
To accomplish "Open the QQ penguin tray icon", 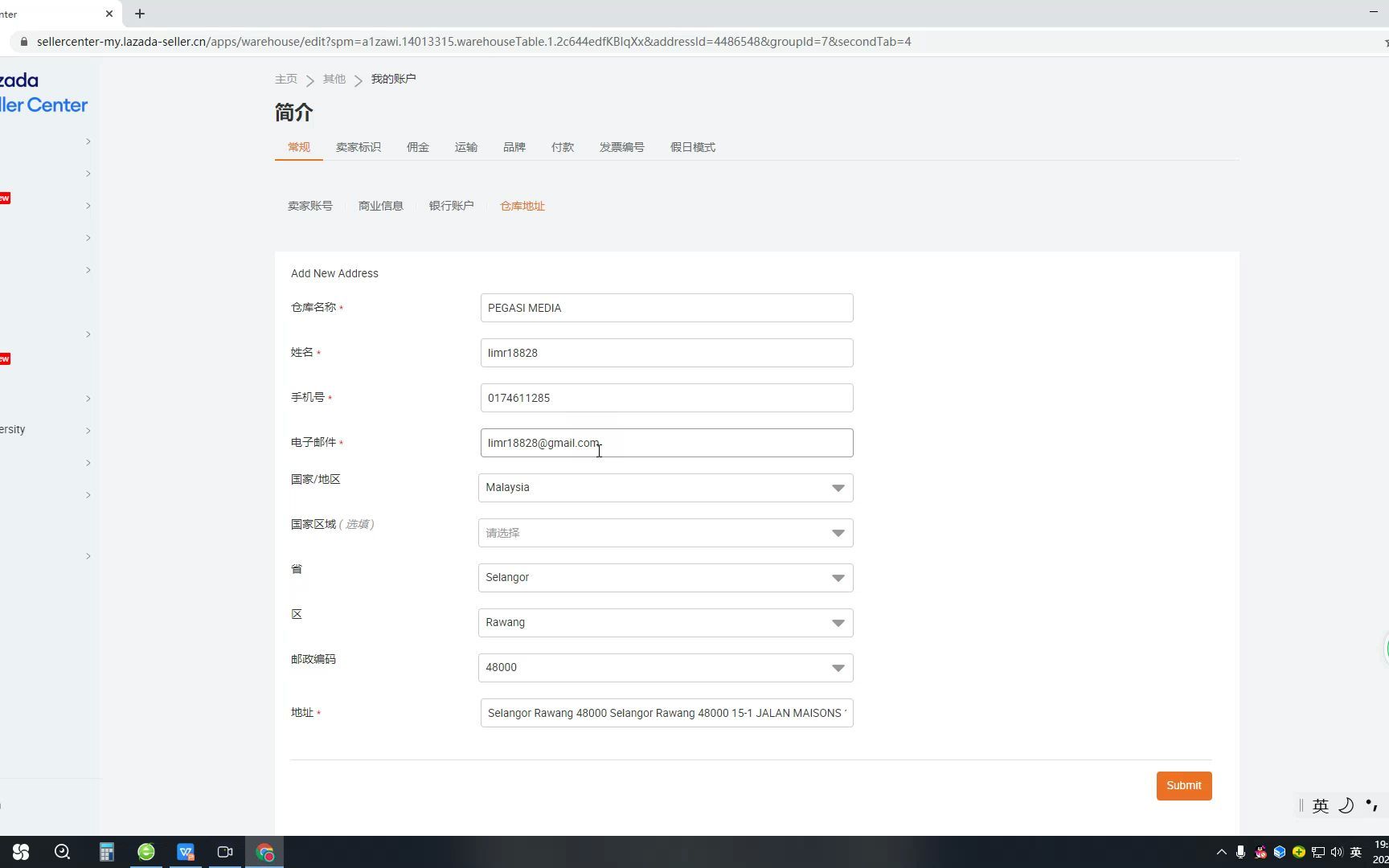I will coord(1260,852).
